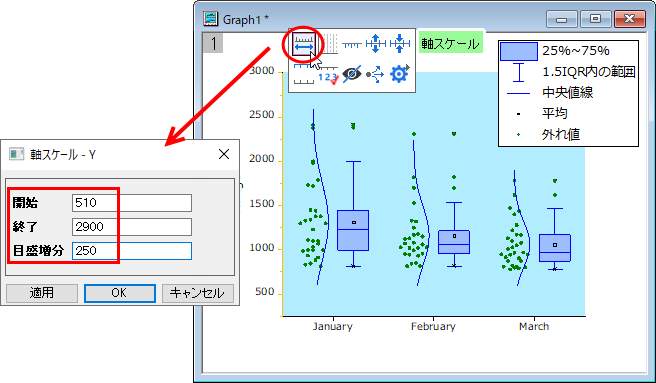
Task: Select the February axis label
Action: 433,326
